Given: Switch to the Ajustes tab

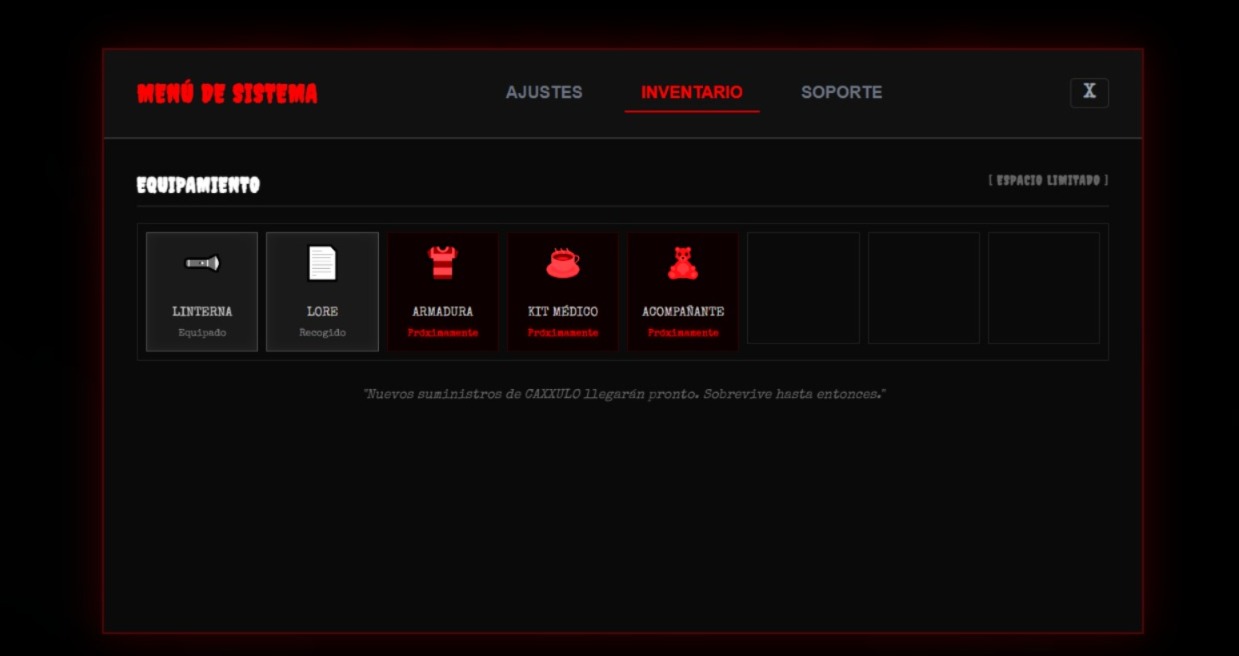Looking at the screenshot, I should click(544, 92).
